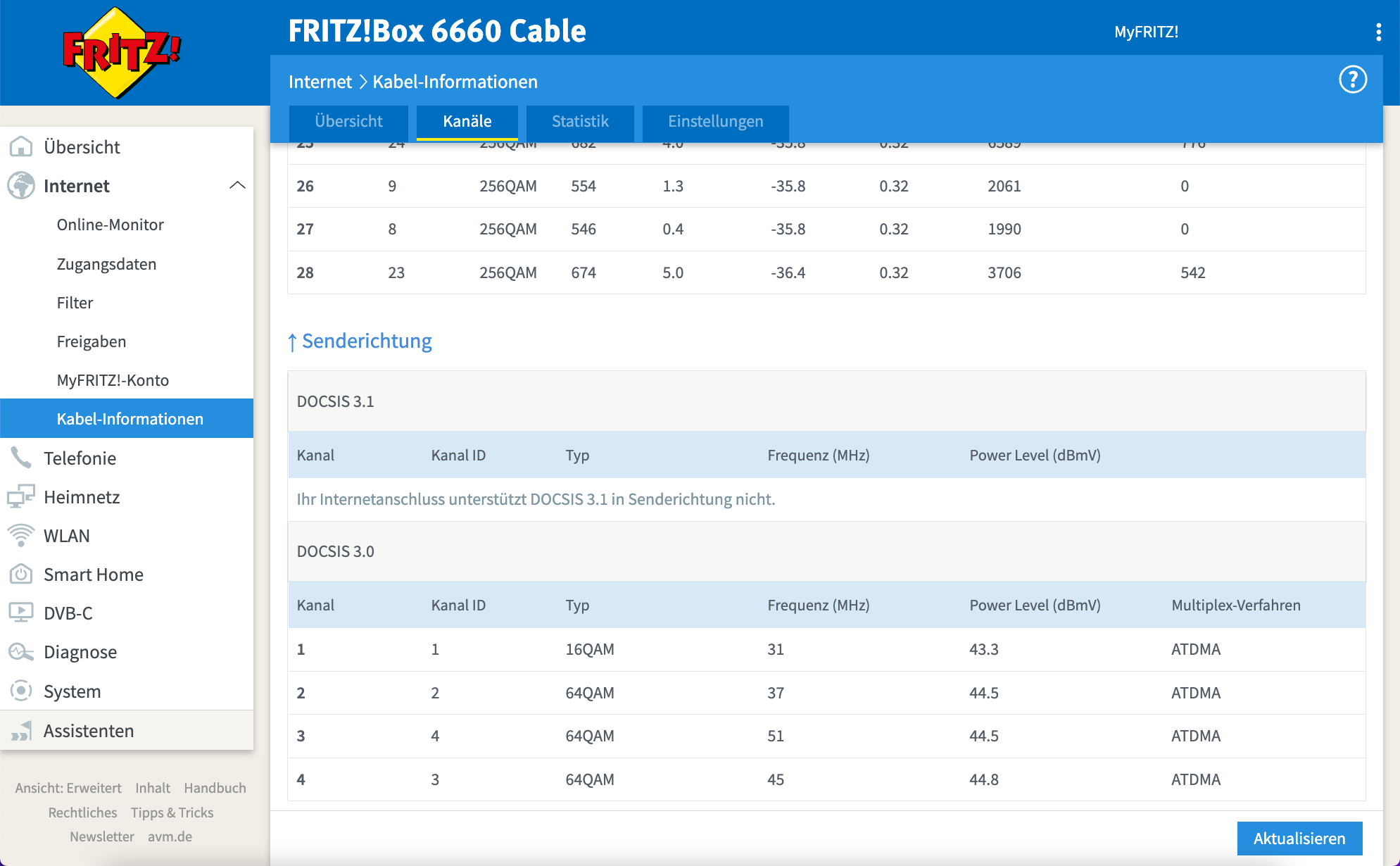This screenshot has width=1400, height=866.
Task: Click the Kabel-Informationen breadcrumb
Action: [455, 82]
